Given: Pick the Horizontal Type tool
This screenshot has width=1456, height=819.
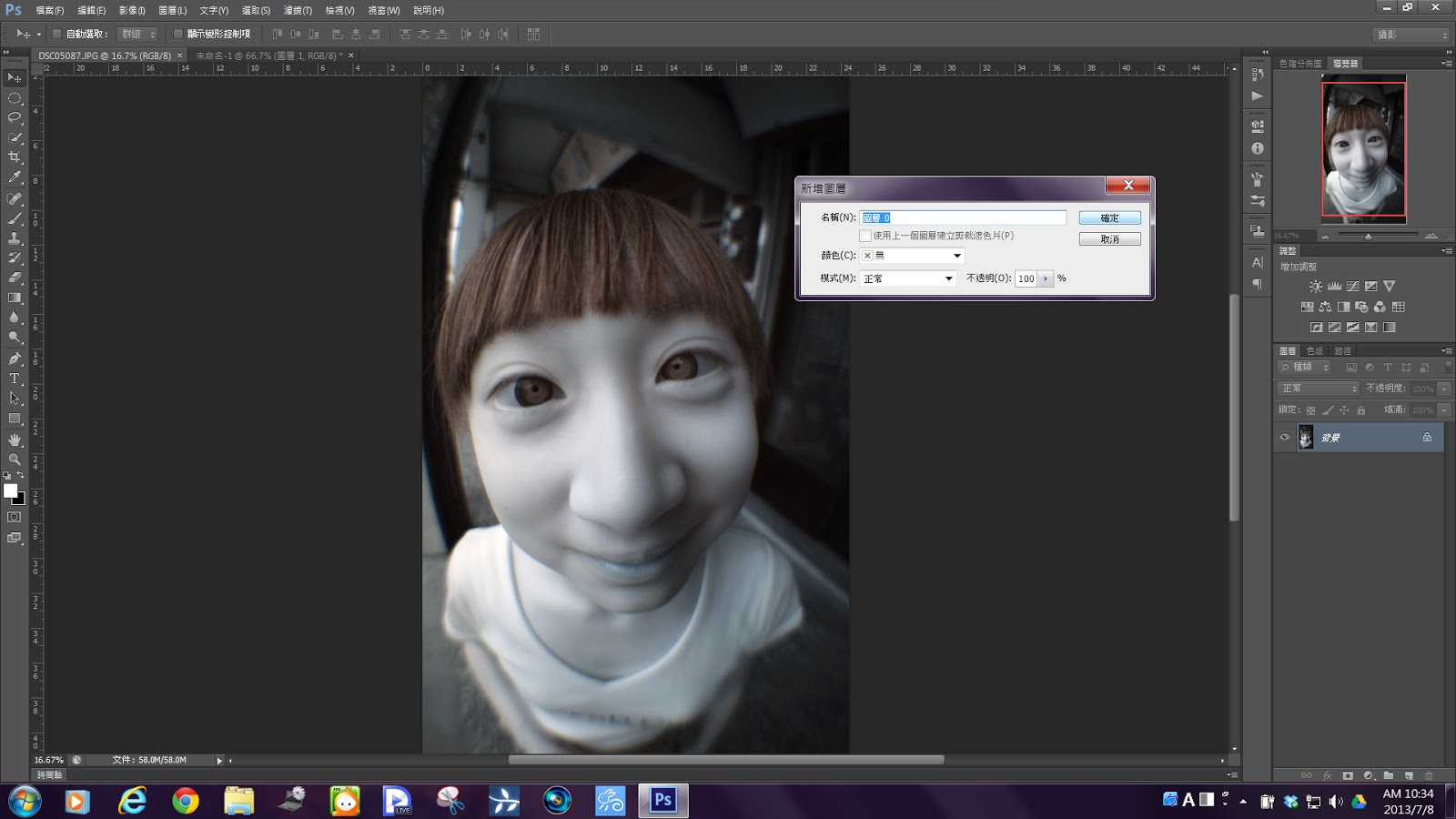Looking at the screenshot, I should 15,379.
